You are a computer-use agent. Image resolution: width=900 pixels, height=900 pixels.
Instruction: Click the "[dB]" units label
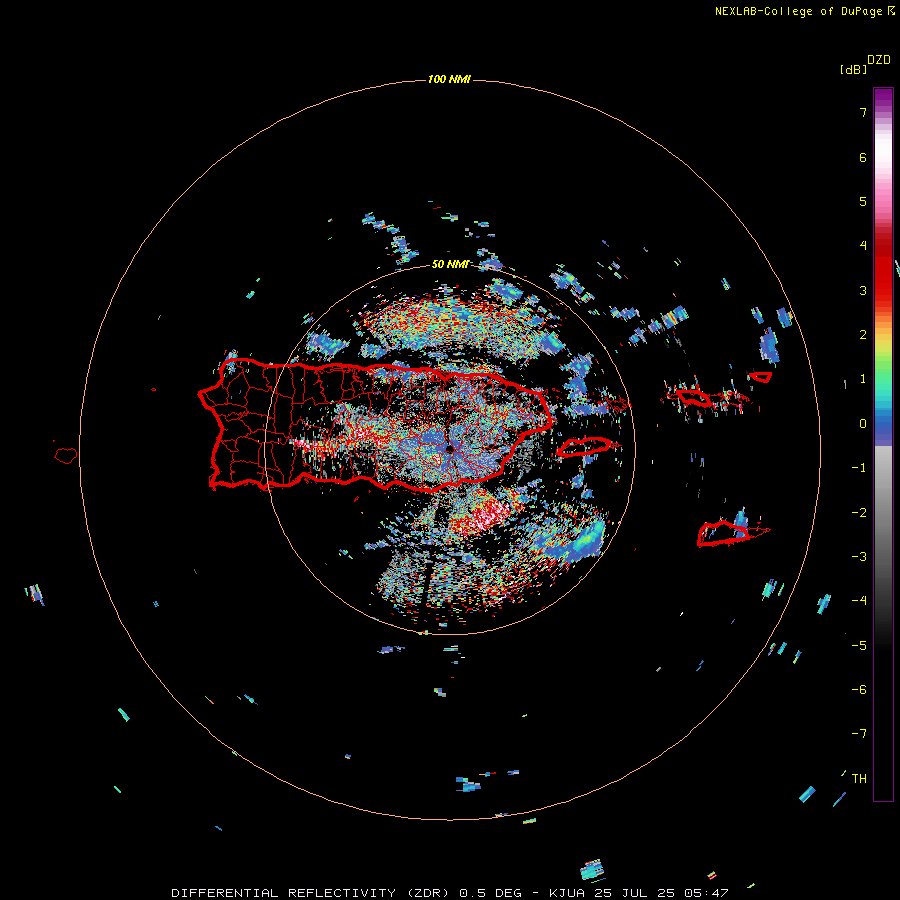pos(853,69)
